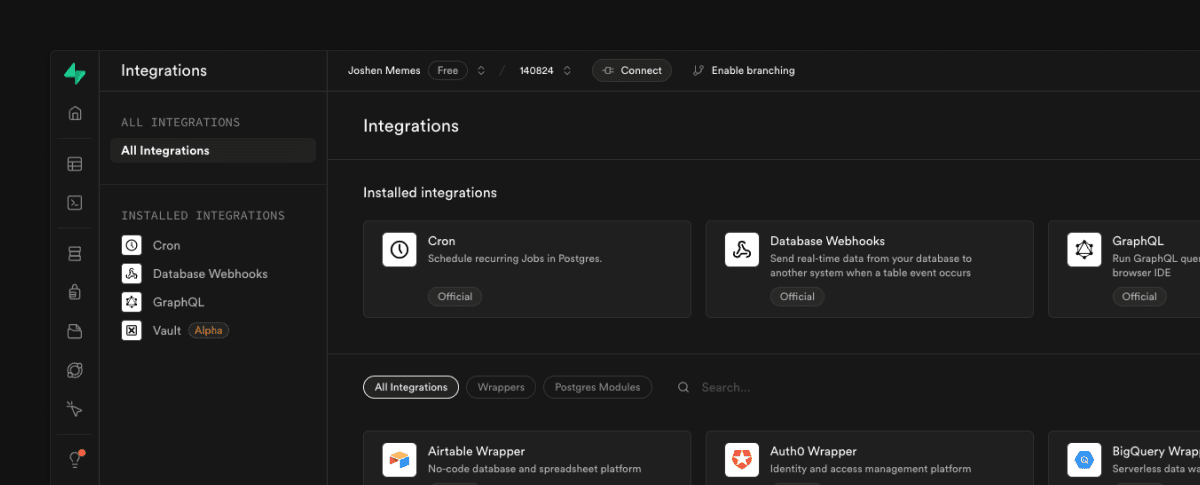Click the Airtable Wrapper logo icon
This screenshot has width=1200, height=485.
pyautogui.click(x=400, y=460)
